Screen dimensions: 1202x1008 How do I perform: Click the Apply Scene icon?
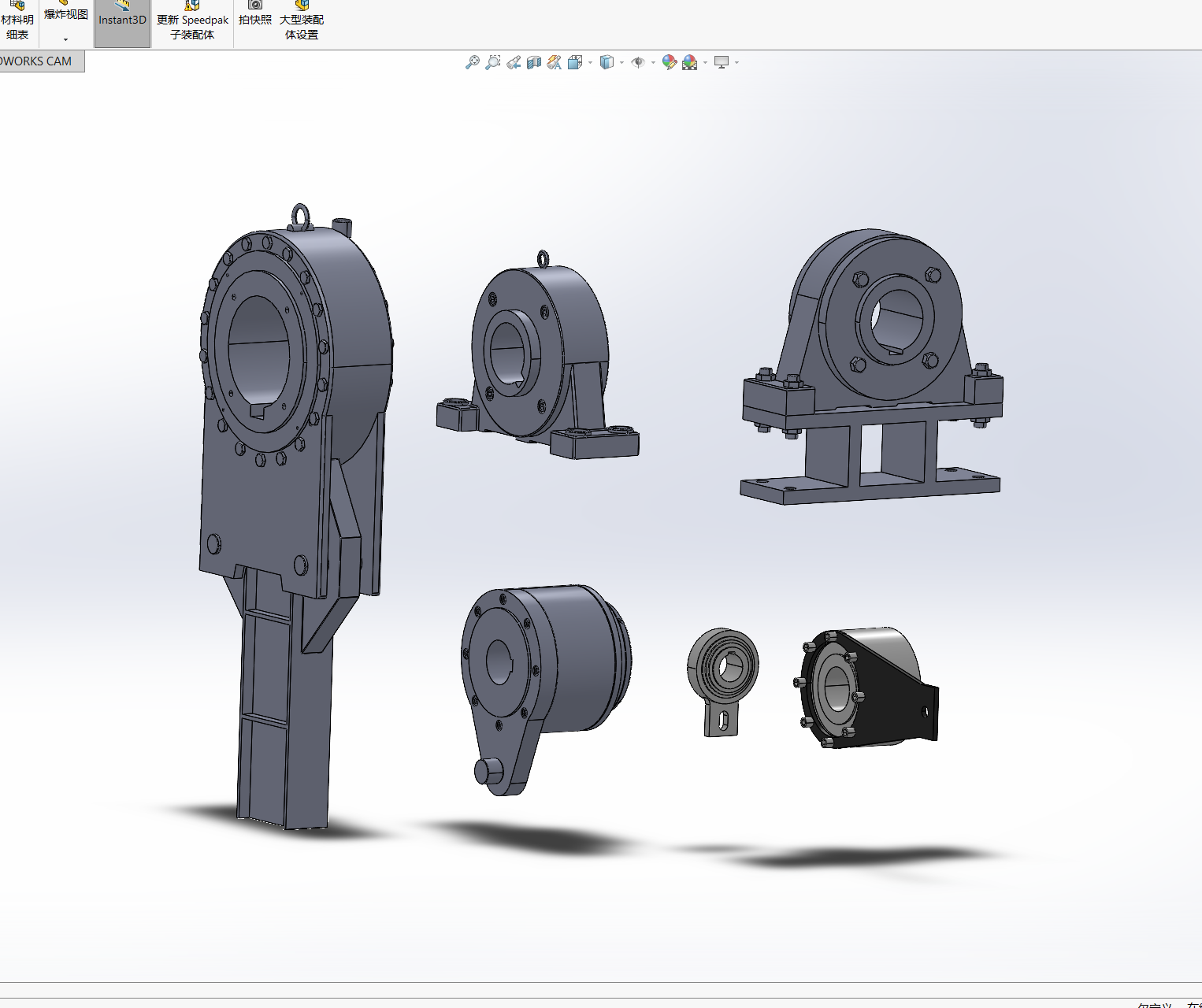690,62
